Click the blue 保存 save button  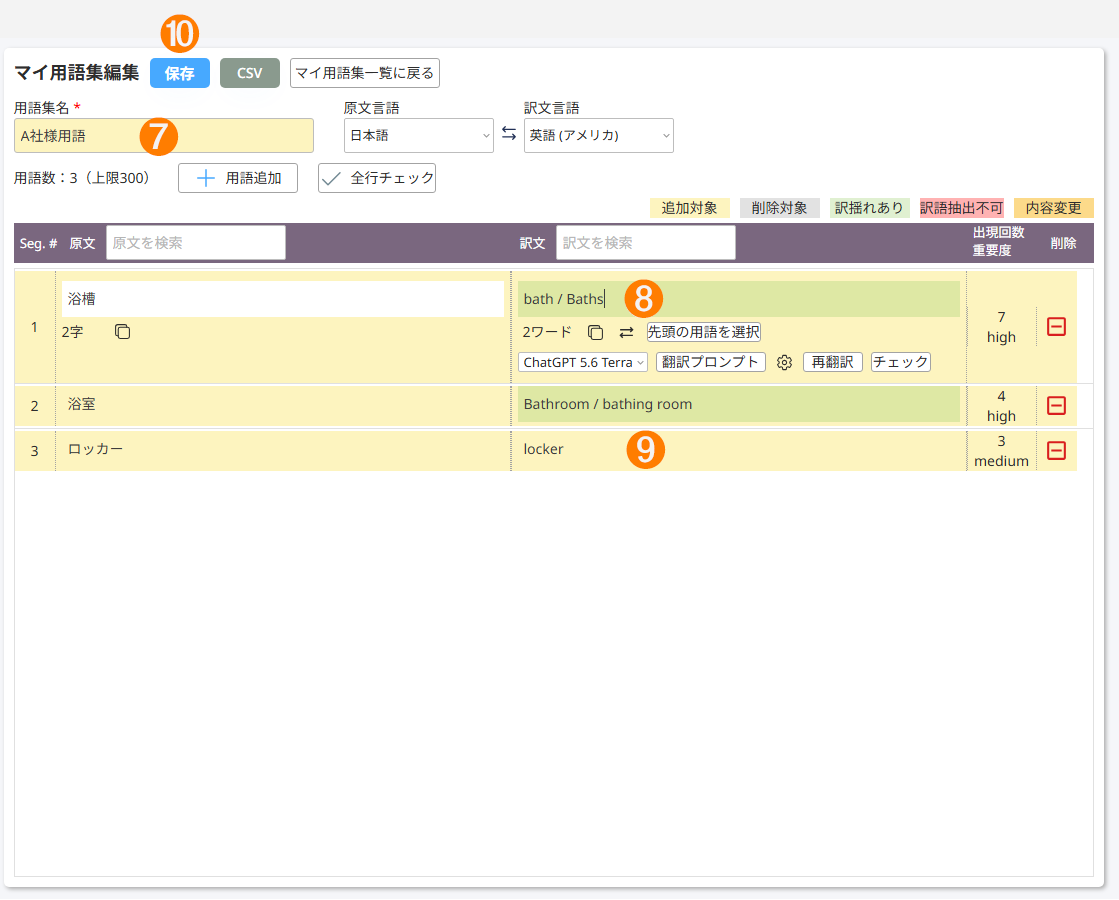[179, 73]
